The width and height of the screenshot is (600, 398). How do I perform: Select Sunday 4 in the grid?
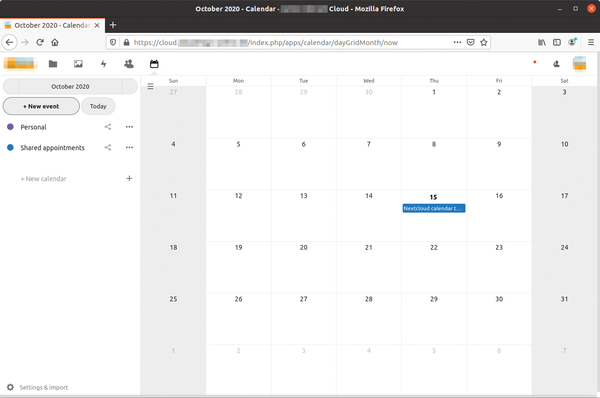[x=173, y=164]
